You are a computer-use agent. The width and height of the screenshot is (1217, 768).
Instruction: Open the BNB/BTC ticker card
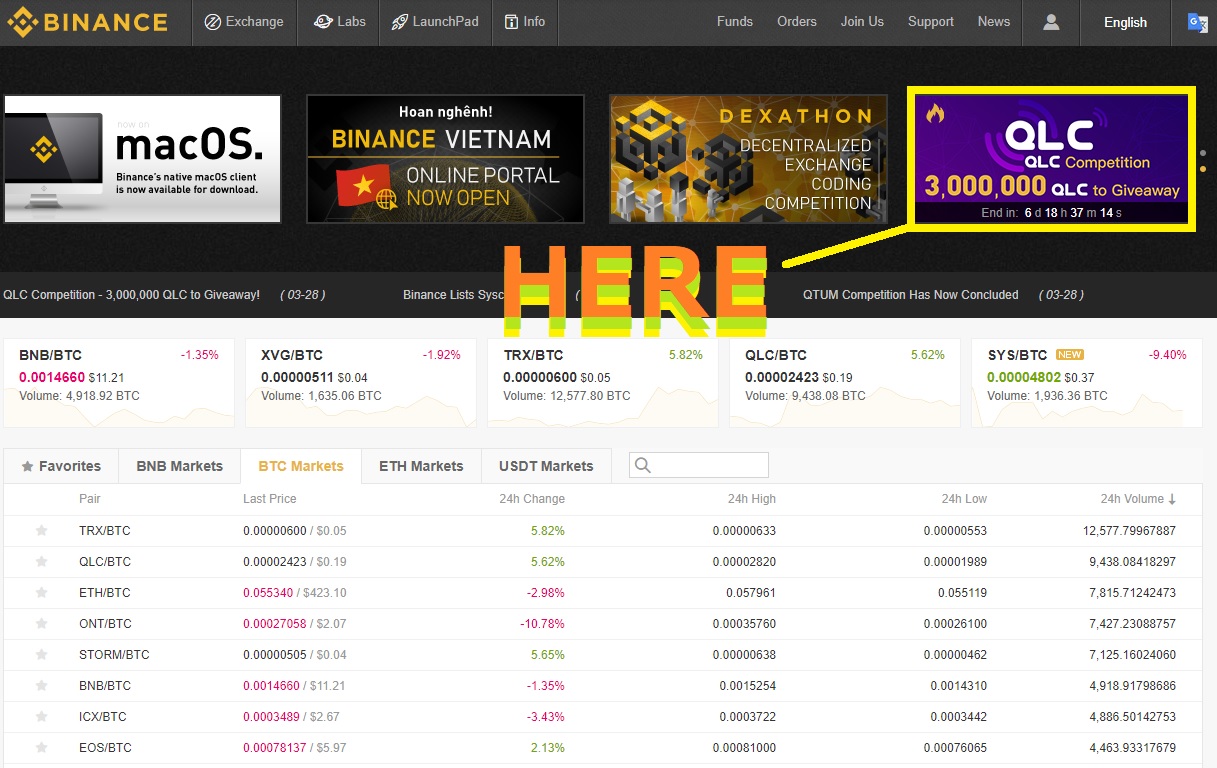pyautogui.click(x=119, y=383)
